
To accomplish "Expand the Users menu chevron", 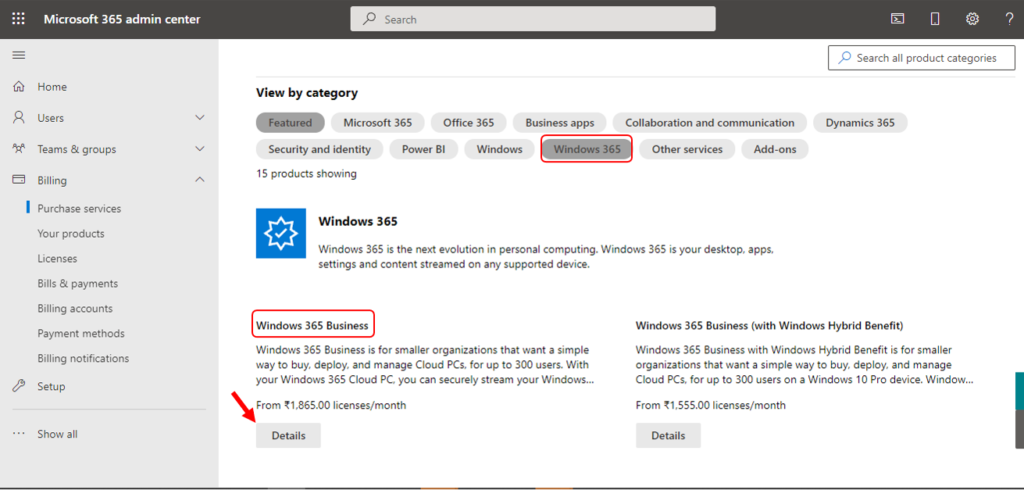I will pyautogui.click(x=200, y=118).
